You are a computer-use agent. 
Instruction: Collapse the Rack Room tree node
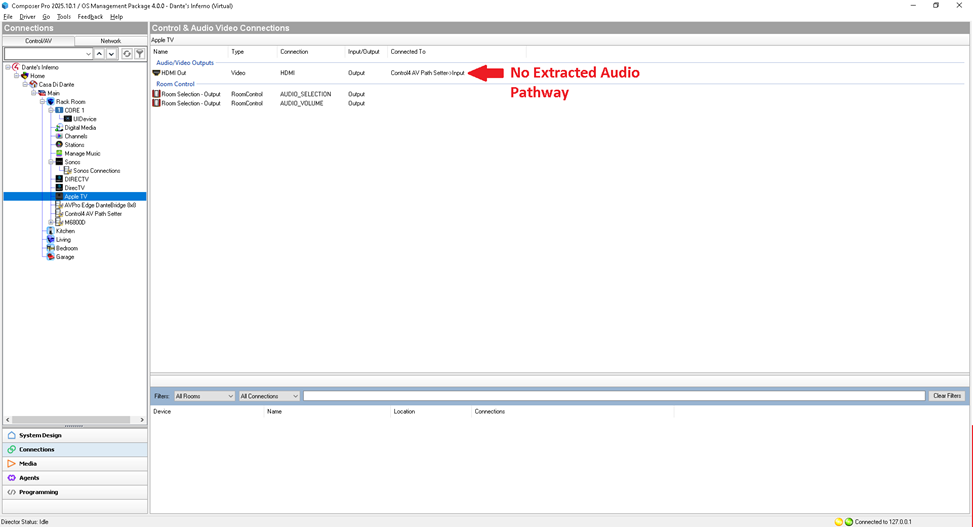coord(42,102)
